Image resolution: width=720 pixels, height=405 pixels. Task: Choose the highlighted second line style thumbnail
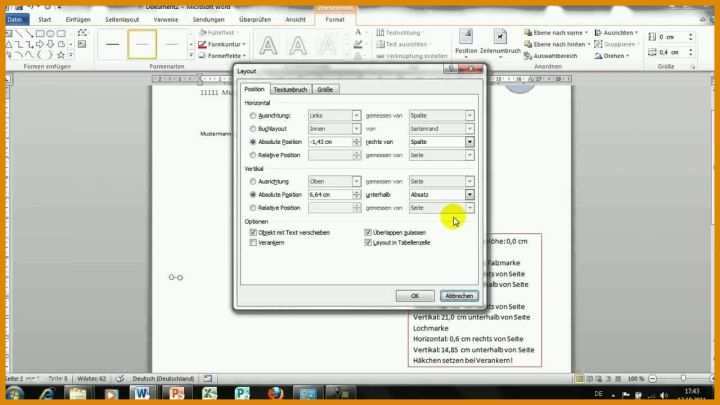point(142,44)
